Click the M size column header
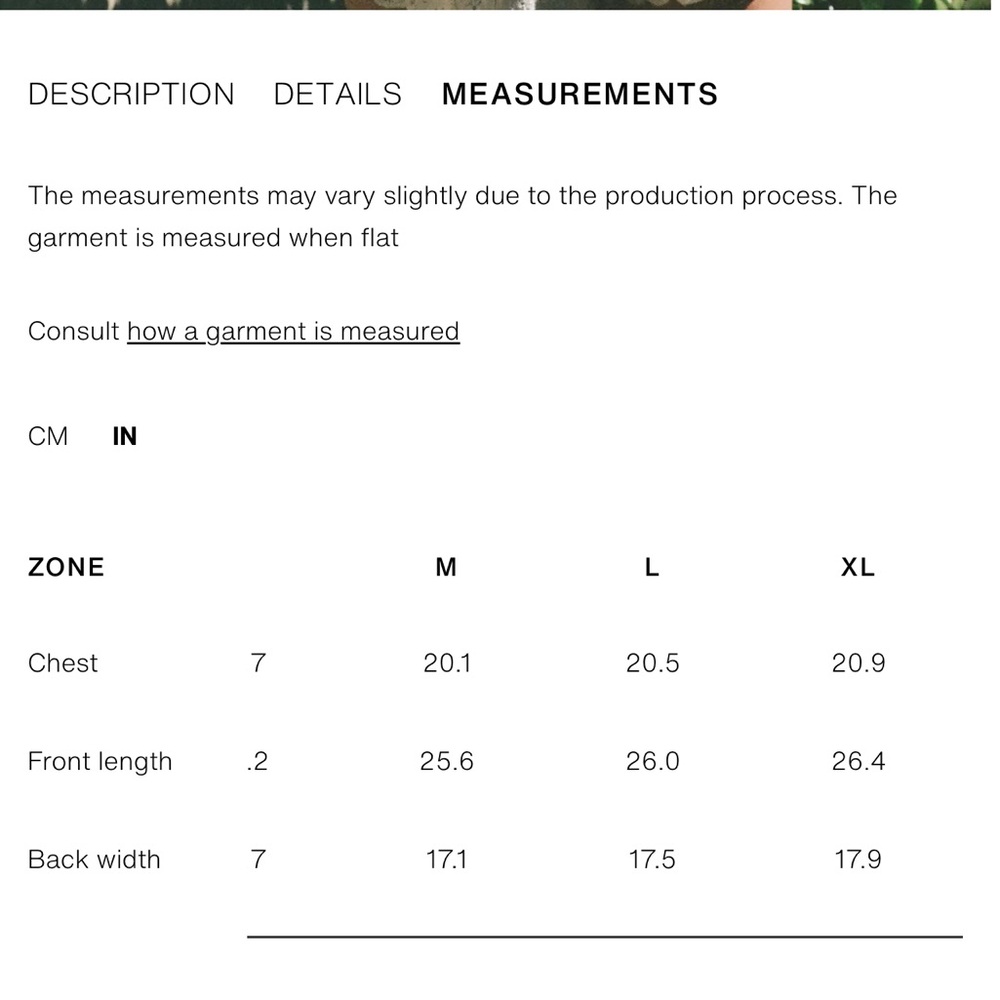 click(x=446, y=568)
